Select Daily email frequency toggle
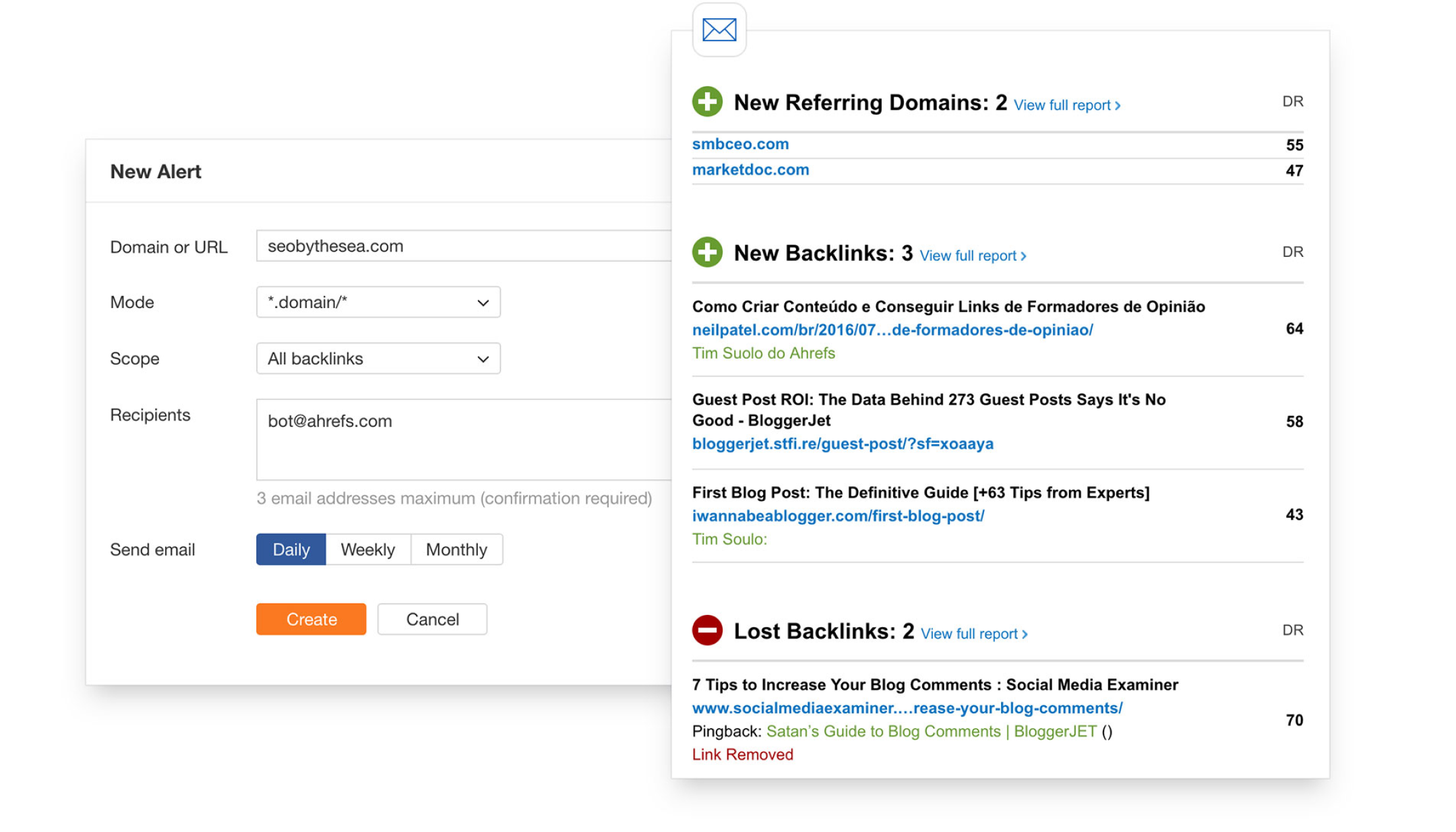1456x832 pixels. tap(290, 549)
